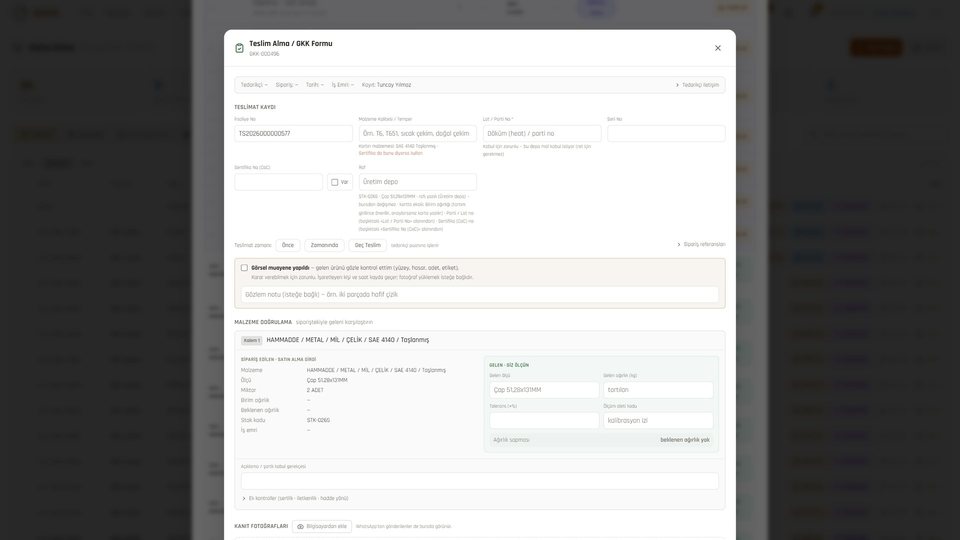
Task: Click the Açıklama / şartlı kabul gerekçesi field
Action: [x=479, y=481]
